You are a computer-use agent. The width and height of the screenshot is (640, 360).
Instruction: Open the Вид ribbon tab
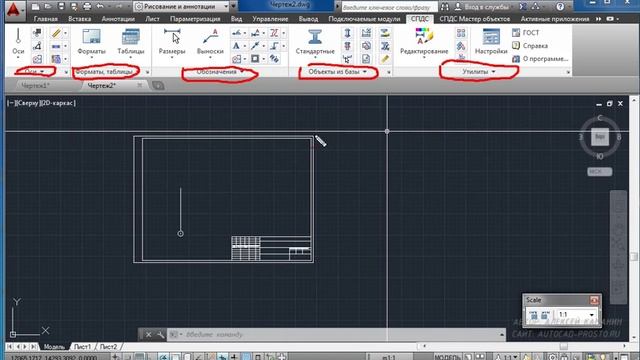click(x=236, y=19)
